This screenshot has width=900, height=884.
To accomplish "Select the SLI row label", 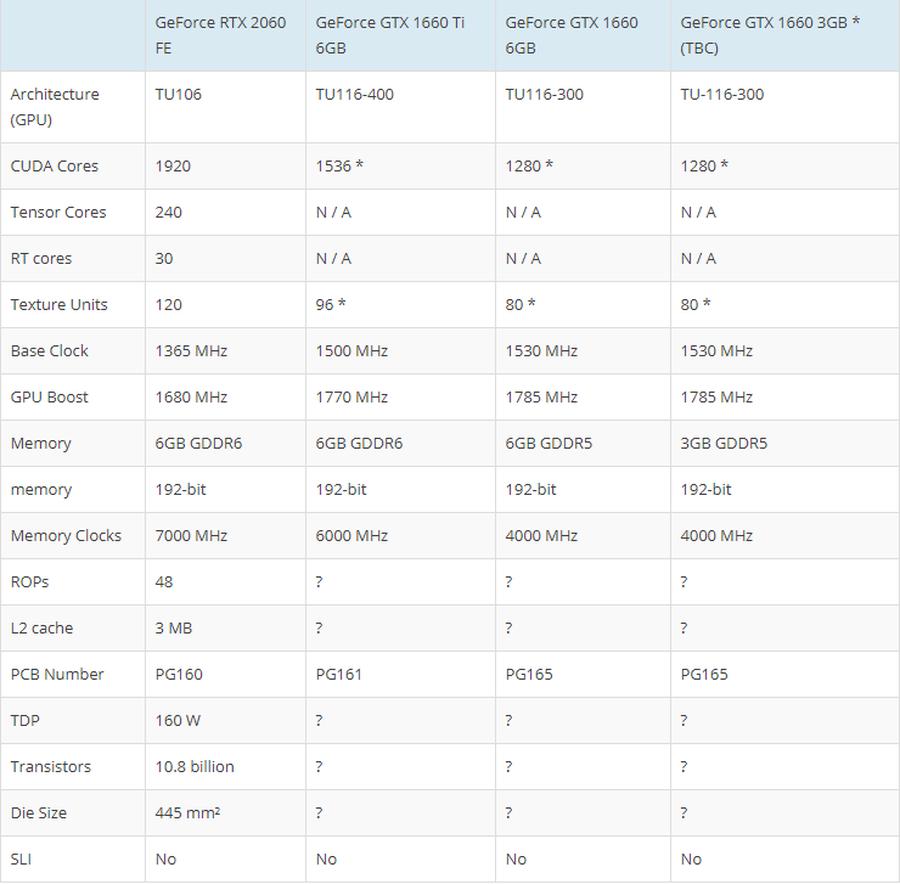I will 21,859.
